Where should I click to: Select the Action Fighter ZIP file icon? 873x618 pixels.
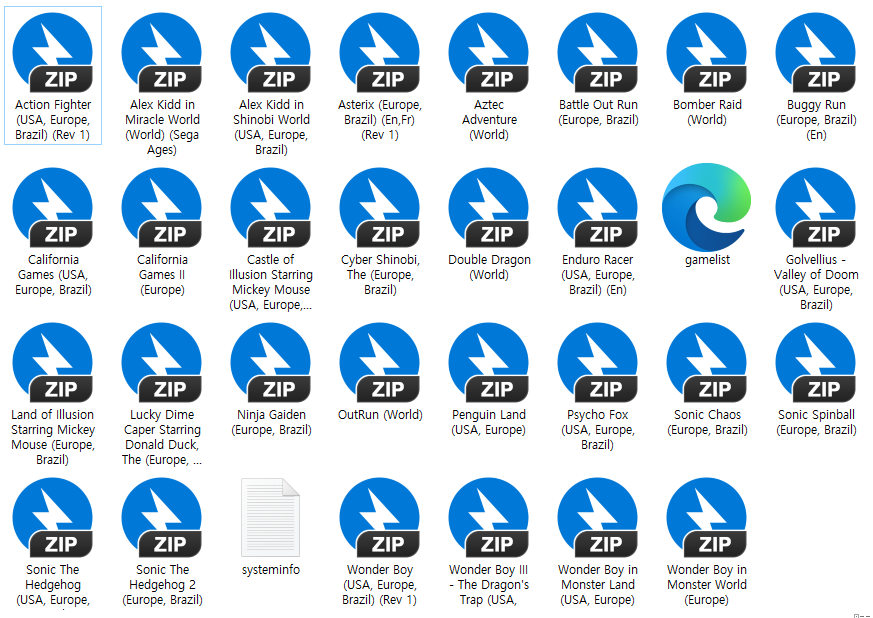53,53
